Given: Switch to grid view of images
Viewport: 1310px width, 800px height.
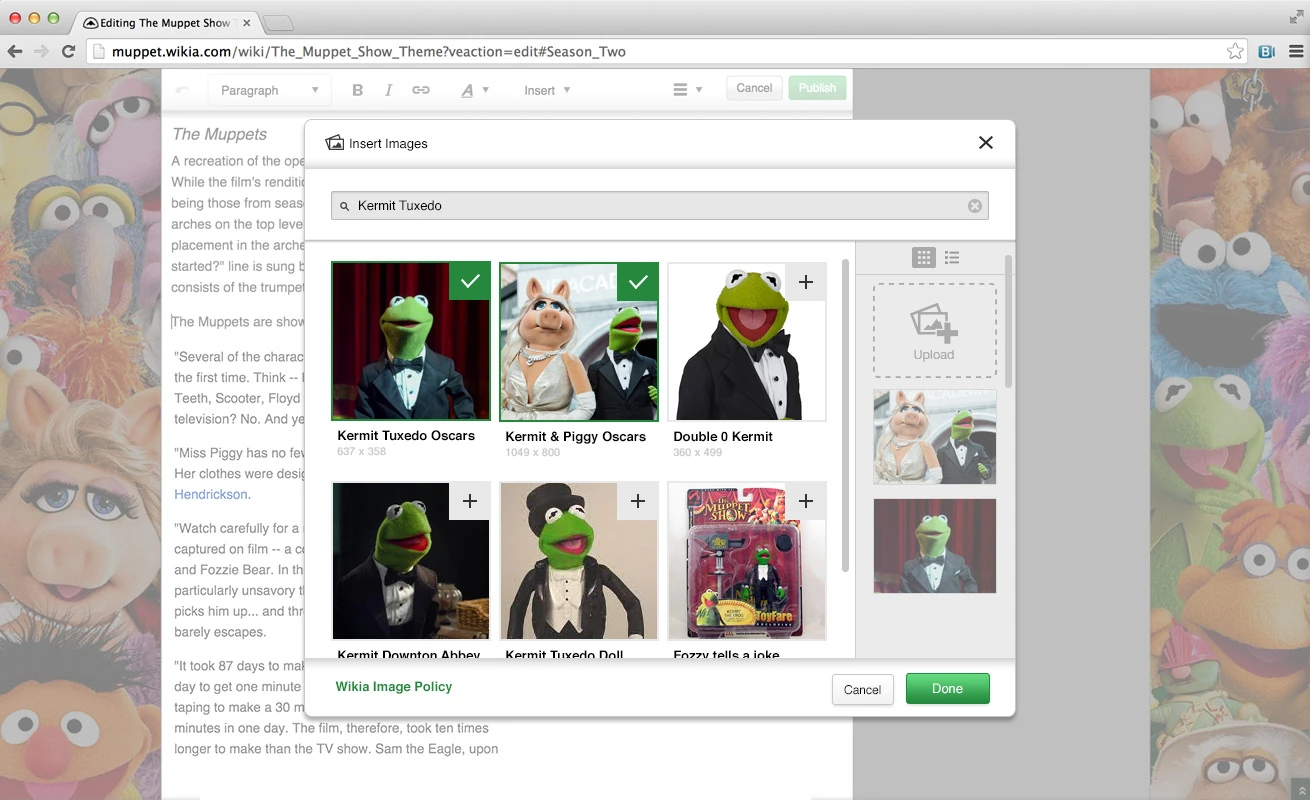Looking at the screenshot, I should point(924,257).
